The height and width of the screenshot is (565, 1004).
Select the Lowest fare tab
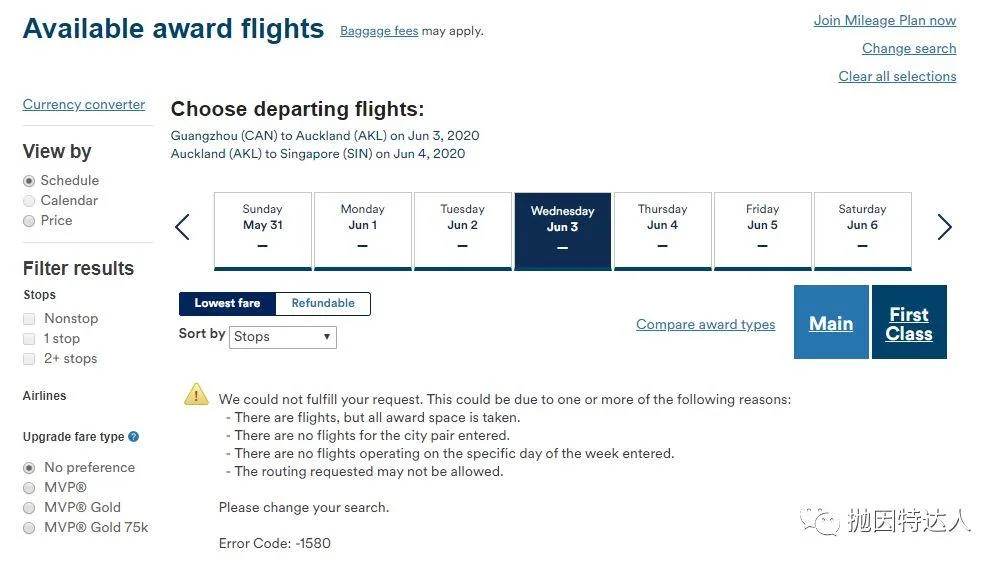[x=227, y=304]
